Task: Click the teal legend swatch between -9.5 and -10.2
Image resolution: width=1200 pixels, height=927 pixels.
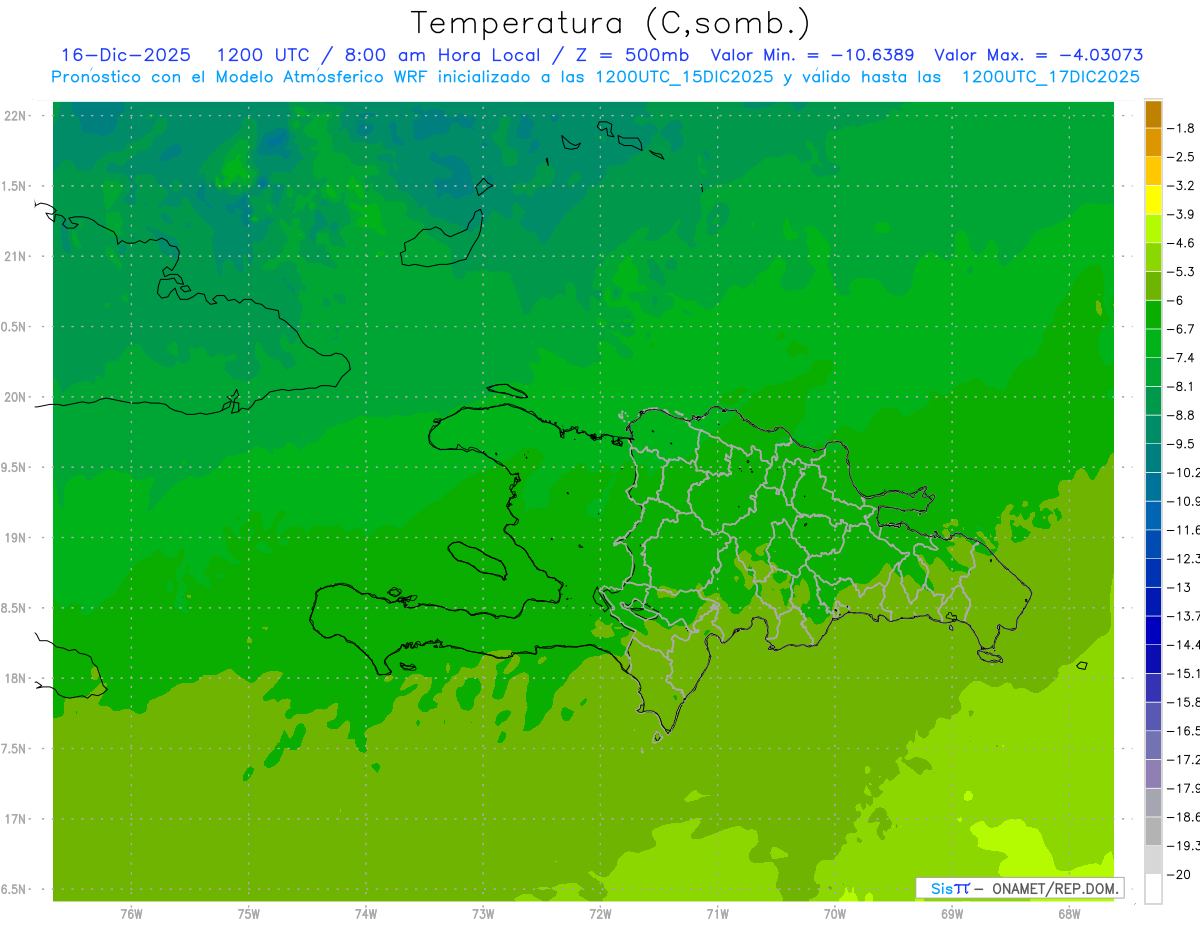Action: point(1153,458)
